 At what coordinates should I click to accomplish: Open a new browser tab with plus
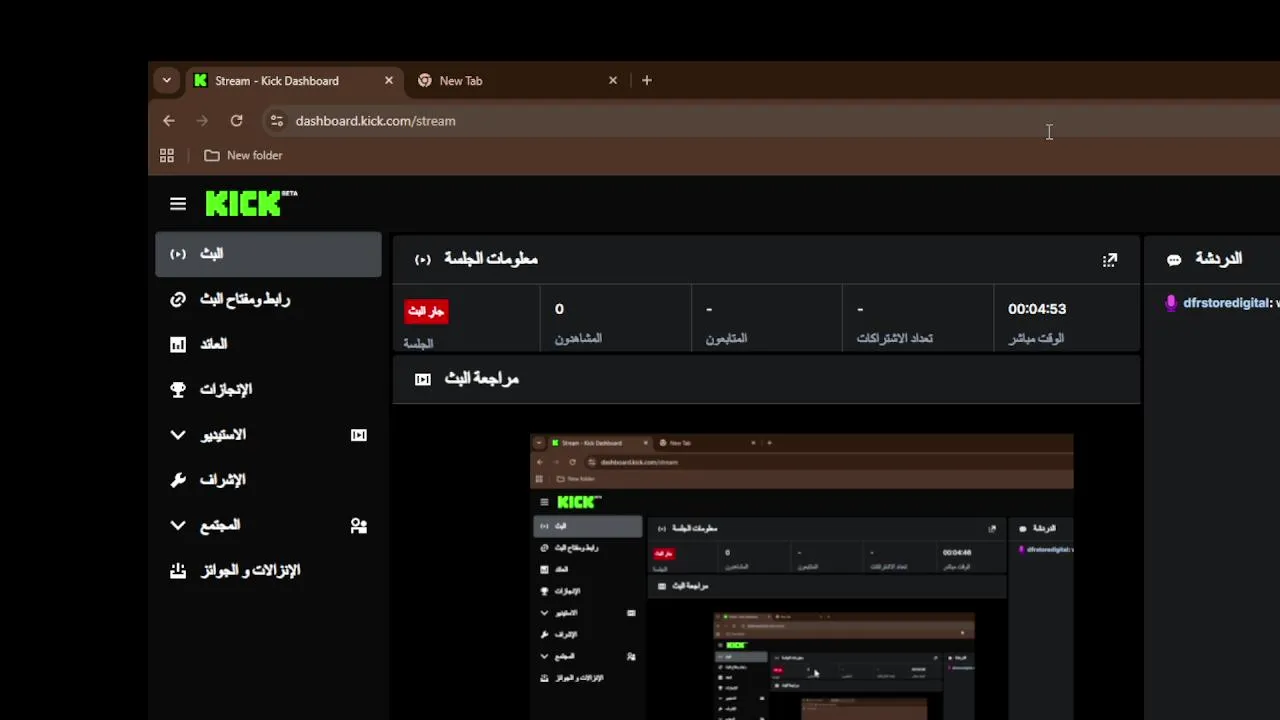[x=647, y=81]
